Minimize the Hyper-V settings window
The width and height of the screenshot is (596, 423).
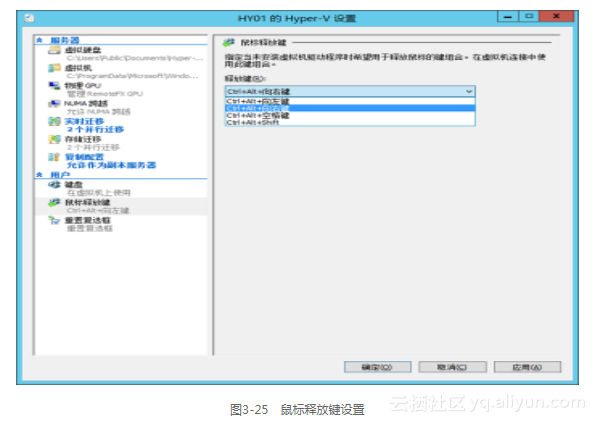[x=508, y=17]
